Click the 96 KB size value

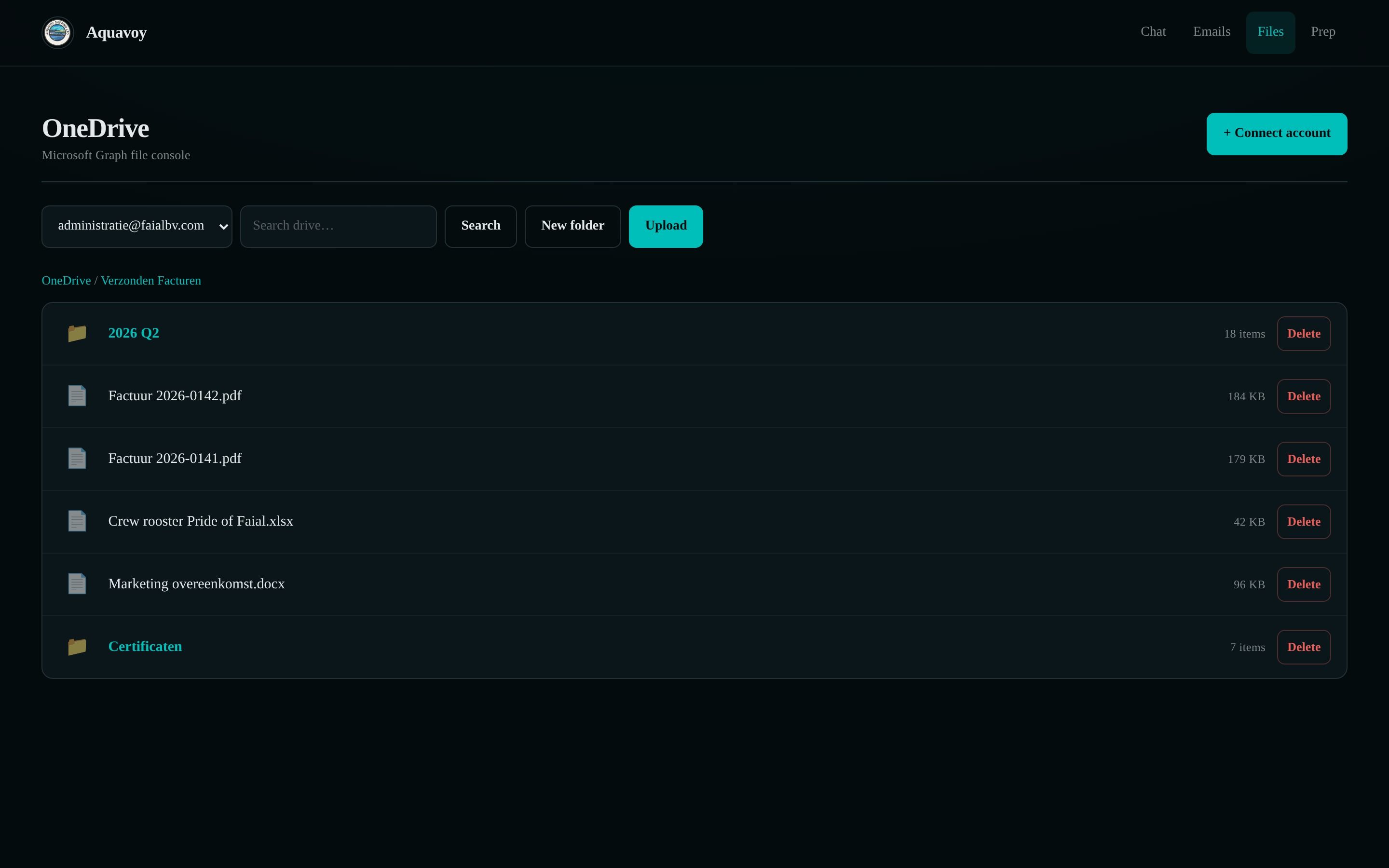(x=1249, y=584)
